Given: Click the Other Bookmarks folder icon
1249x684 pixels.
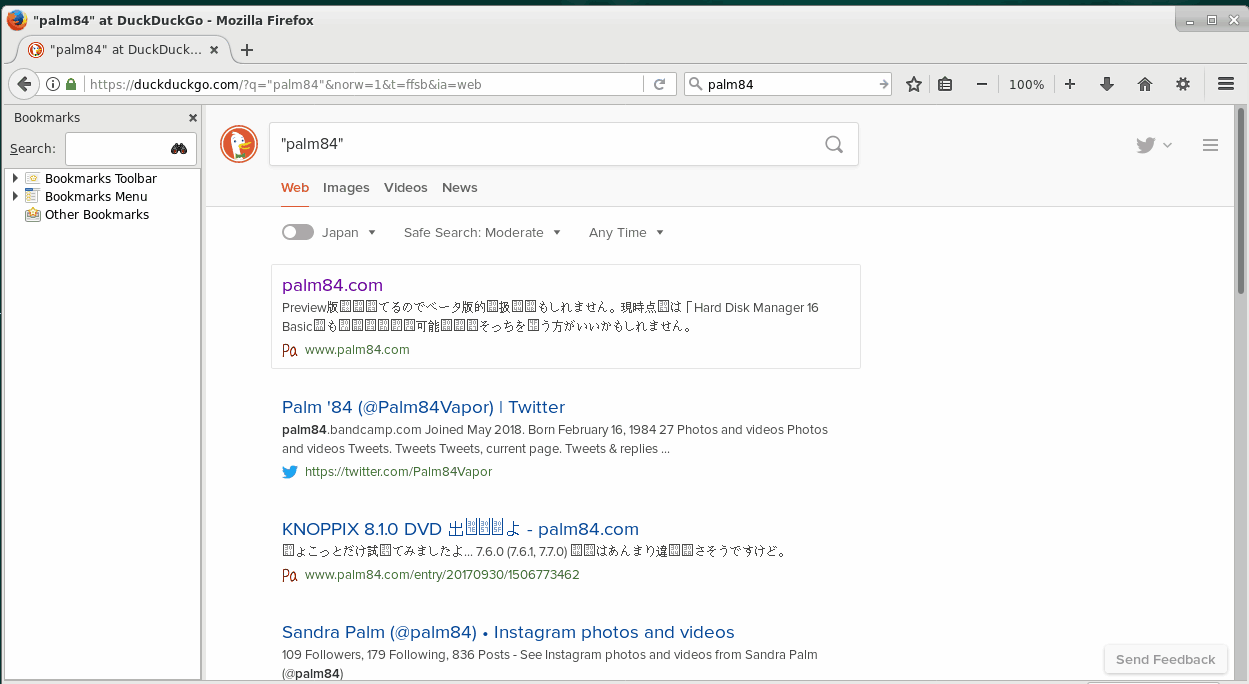Looking at the screenshot, I should (x=32, y=214).
